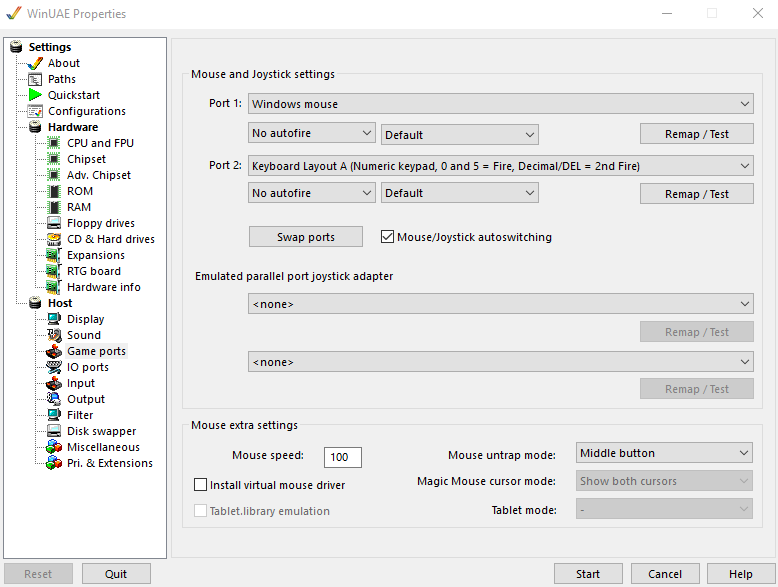
Task: Click the About checkmark icon in tree
Action: click(x=35, y=64)
